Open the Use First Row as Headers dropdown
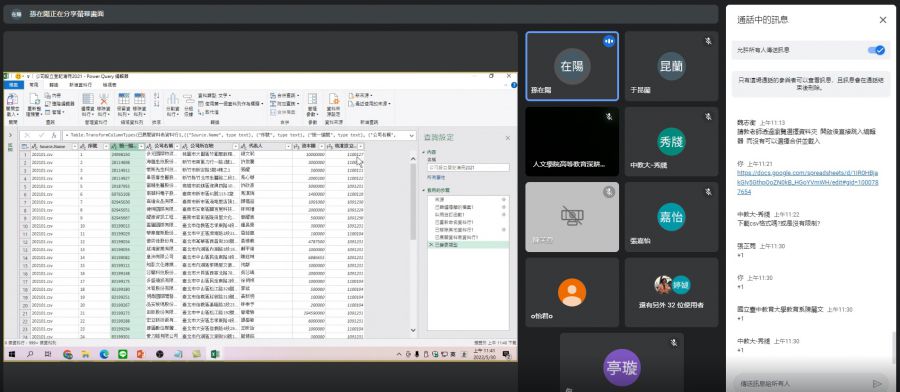Viewport: 900px width, 392px height. point(230,104)
